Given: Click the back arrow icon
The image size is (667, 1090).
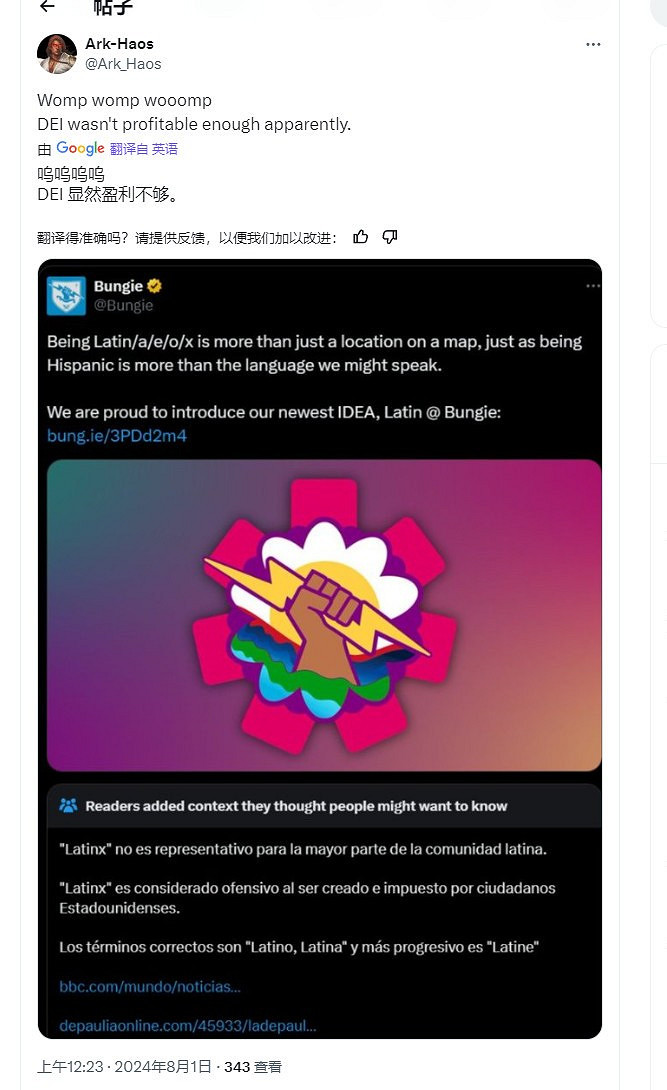Looking at the screenshot, I should [x=47, y=6].
